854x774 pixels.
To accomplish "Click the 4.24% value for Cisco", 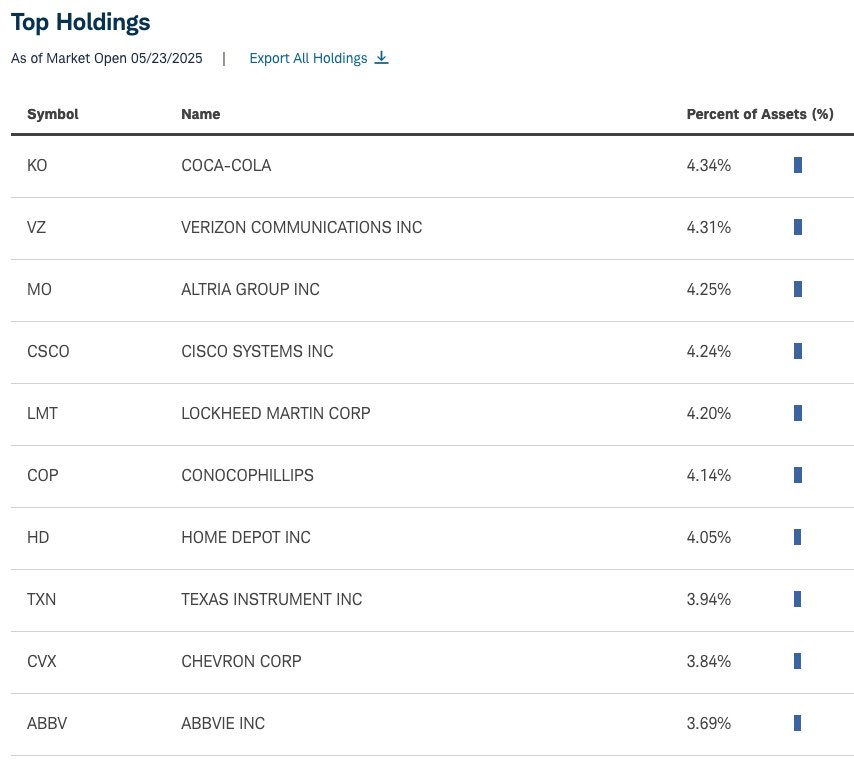I will [x=709, y=351].
